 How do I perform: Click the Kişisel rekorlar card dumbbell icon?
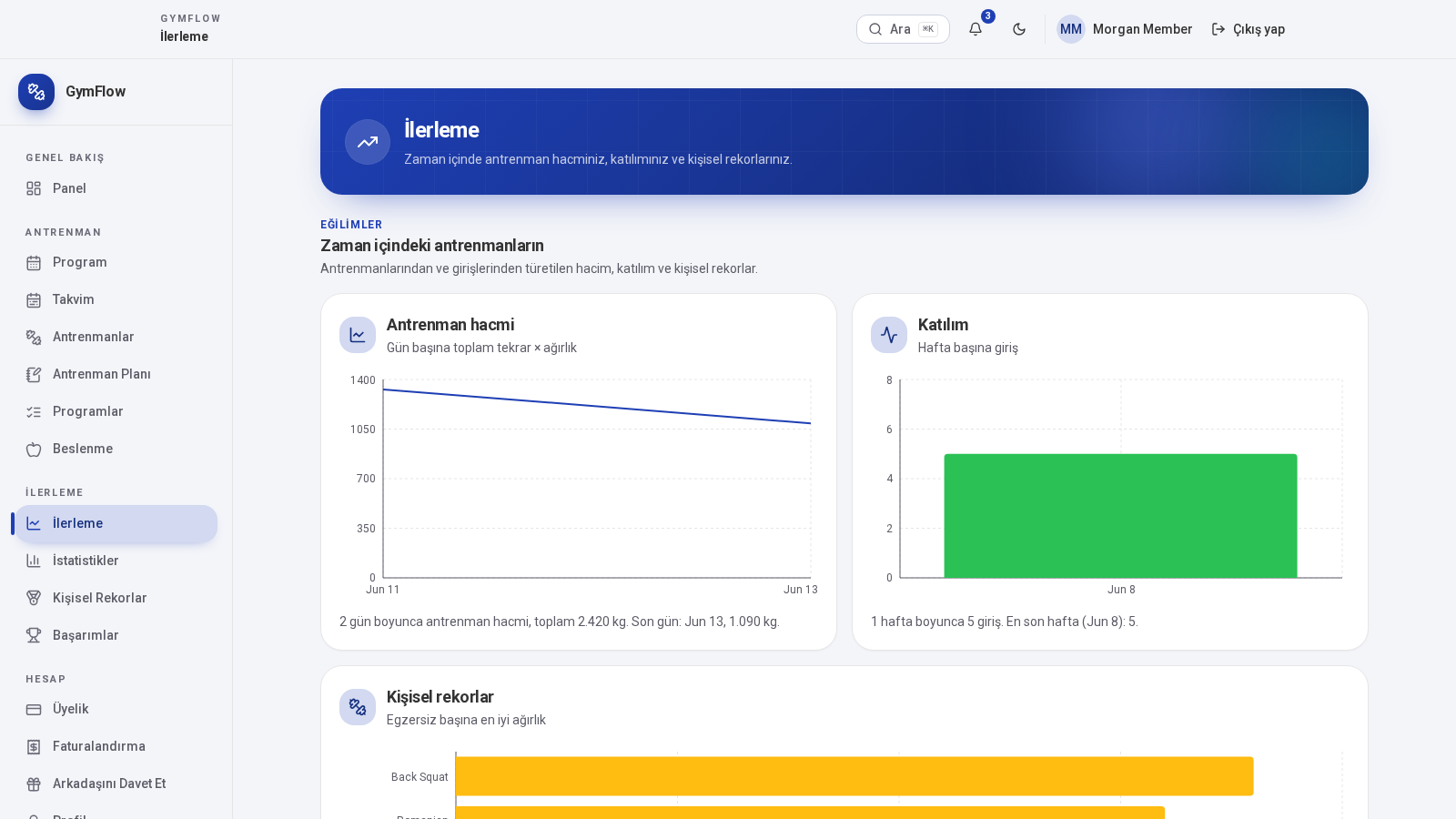(358, 707)
